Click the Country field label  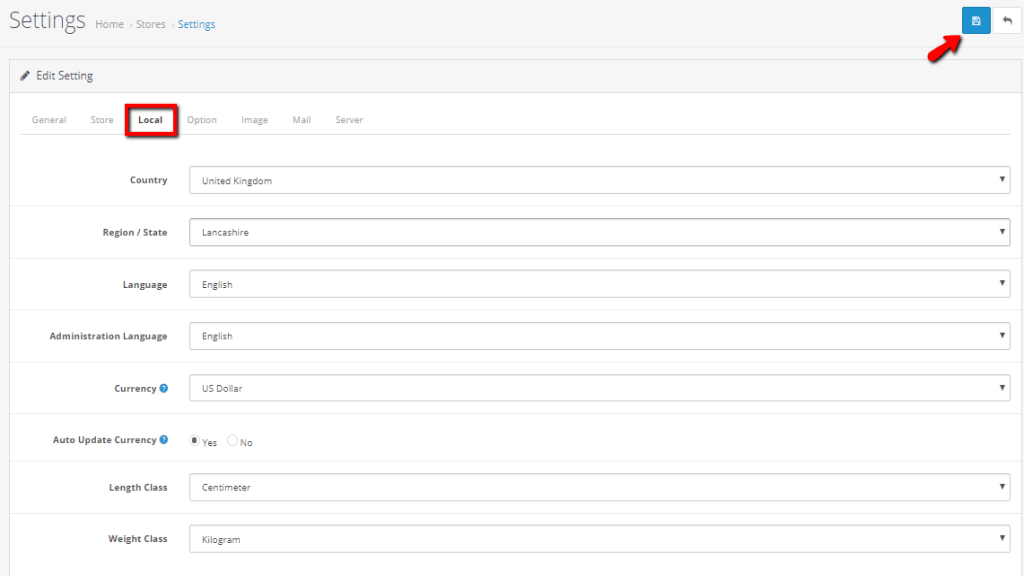click(x=149, y=180)
